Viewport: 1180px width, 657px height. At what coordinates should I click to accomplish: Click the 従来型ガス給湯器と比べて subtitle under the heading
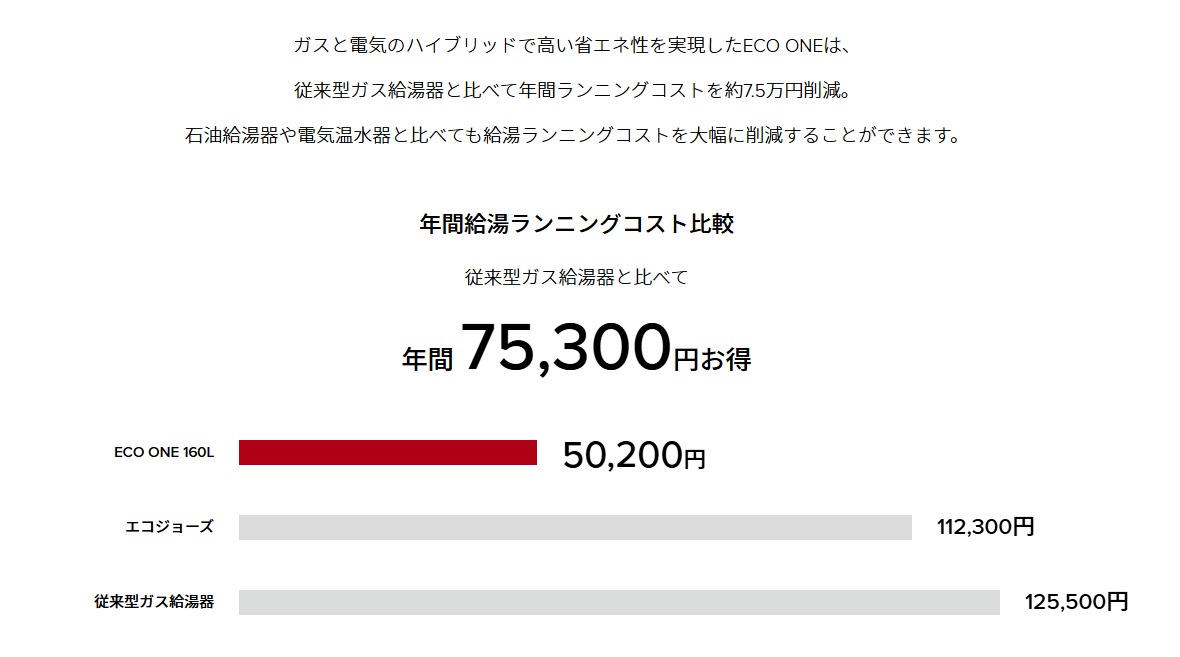tap(577, 277)
